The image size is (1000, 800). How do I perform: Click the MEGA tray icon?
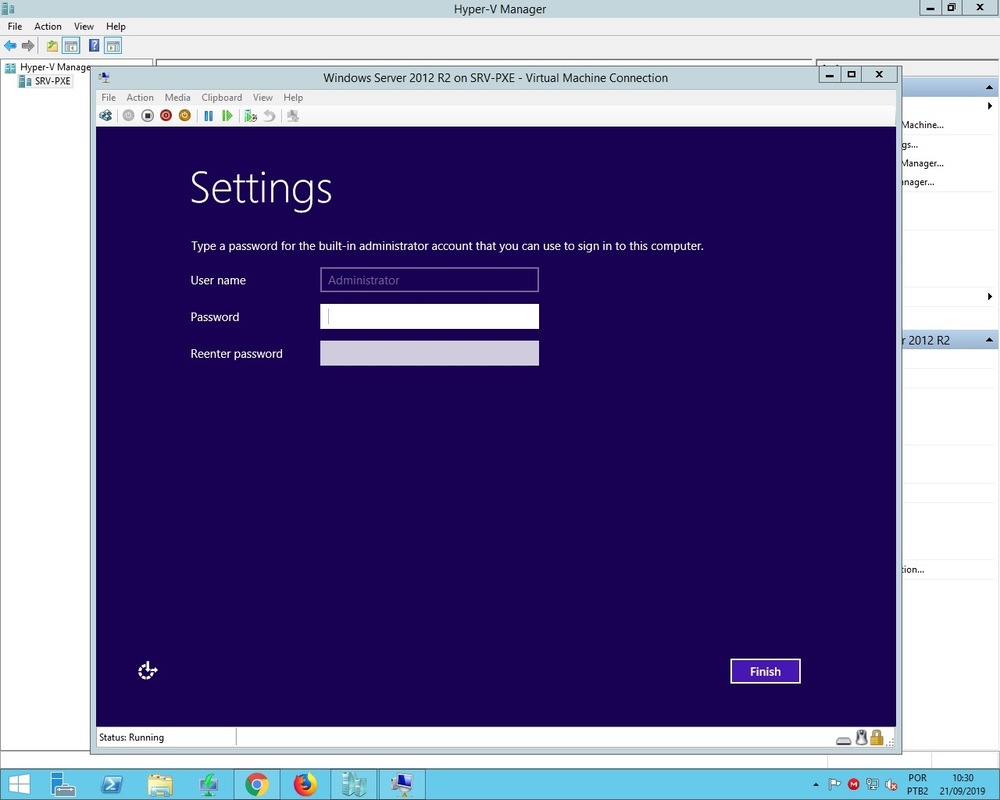click(853, 784)
